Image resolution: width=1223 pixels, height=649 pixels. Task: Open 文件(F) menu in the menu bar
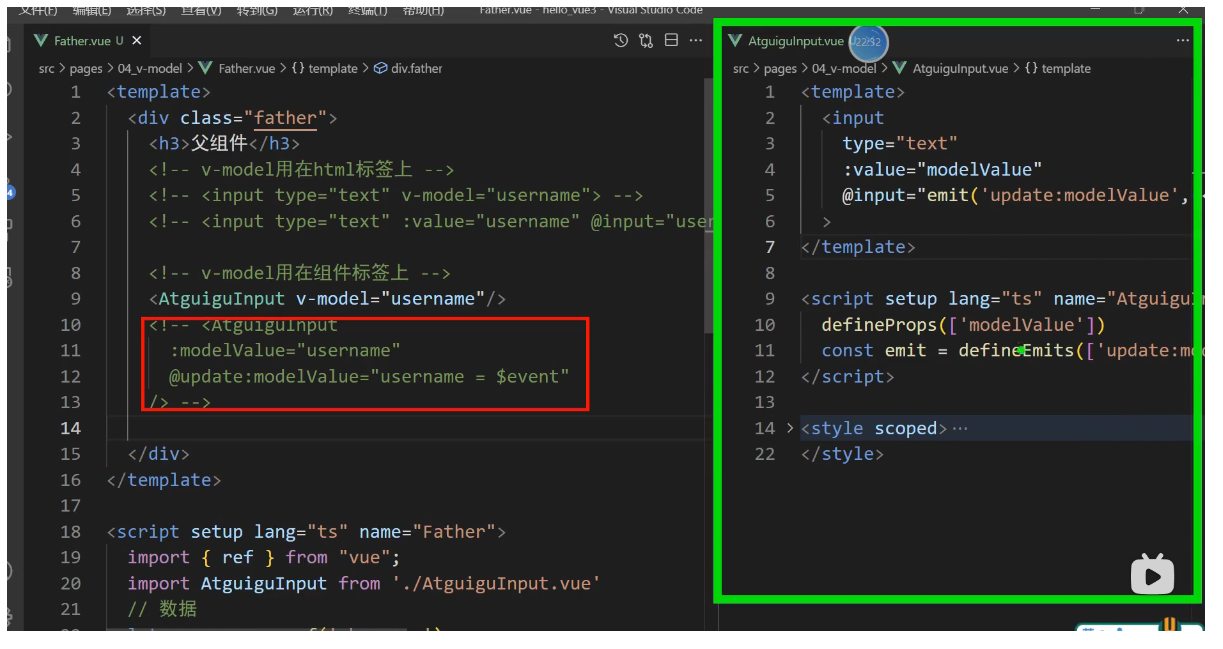pos(37,10)
